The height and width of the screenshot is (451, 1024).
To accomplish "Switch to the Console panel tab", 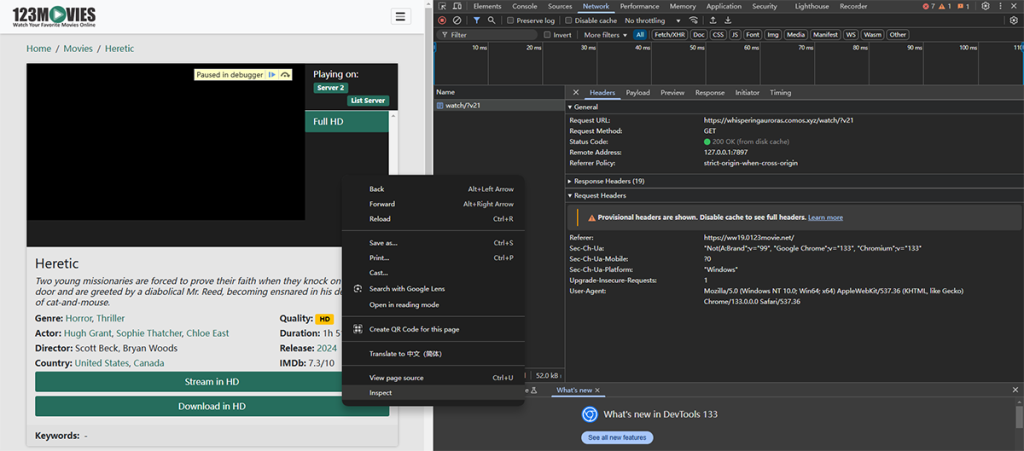I will tap(524, 7).
